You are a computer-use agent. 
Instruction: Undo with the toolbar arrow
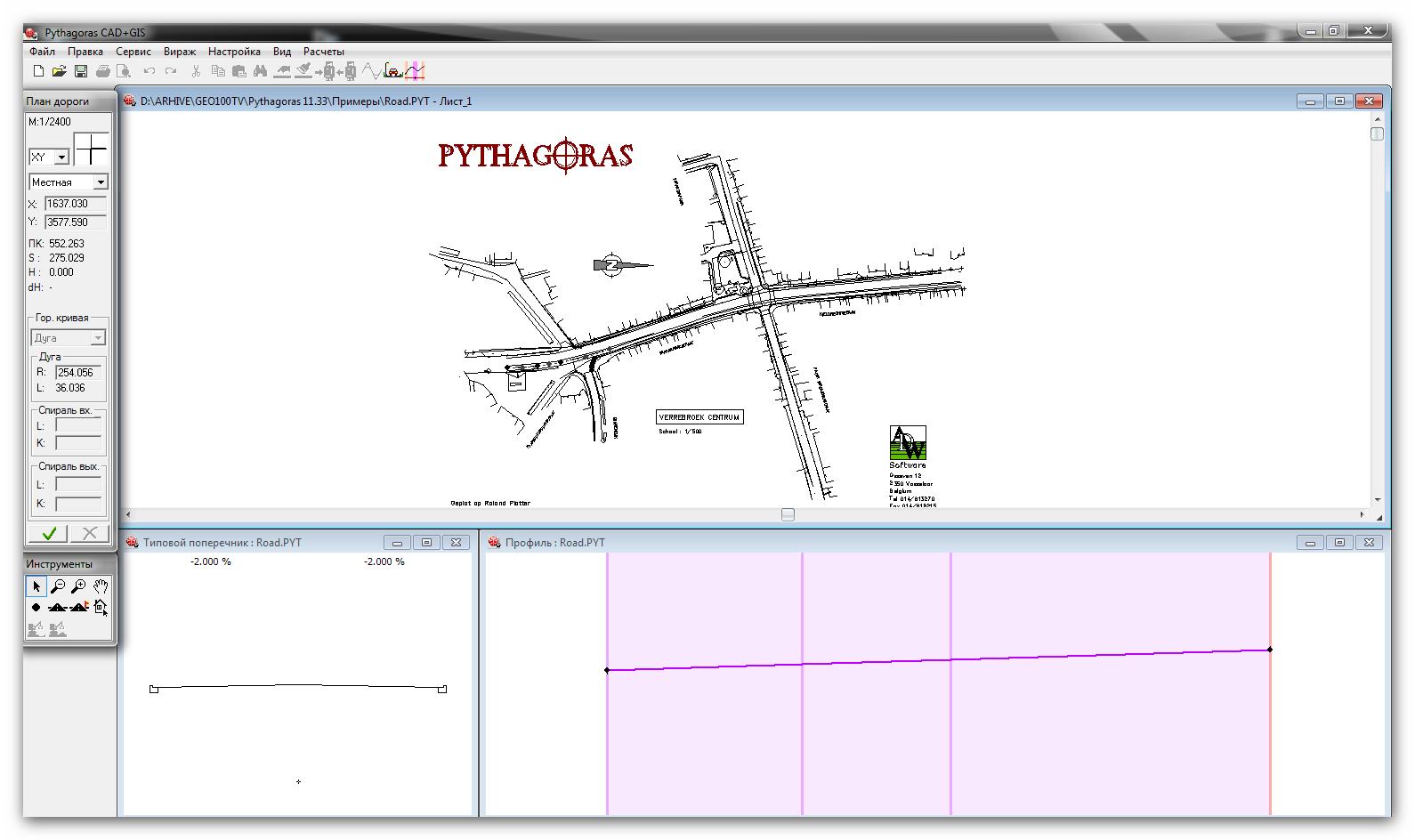[x=150, y=71]
